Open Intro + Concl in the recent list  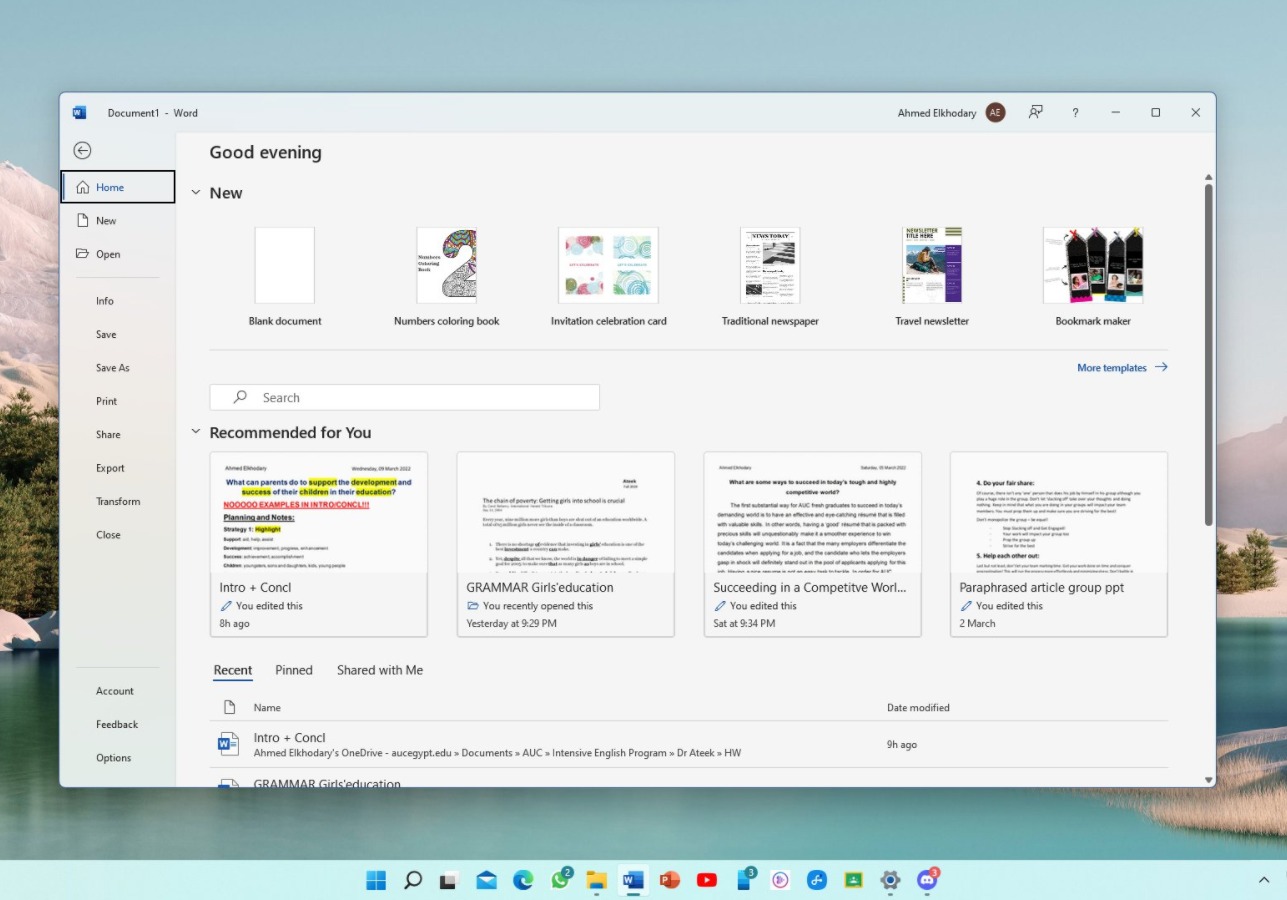point(689,744)
